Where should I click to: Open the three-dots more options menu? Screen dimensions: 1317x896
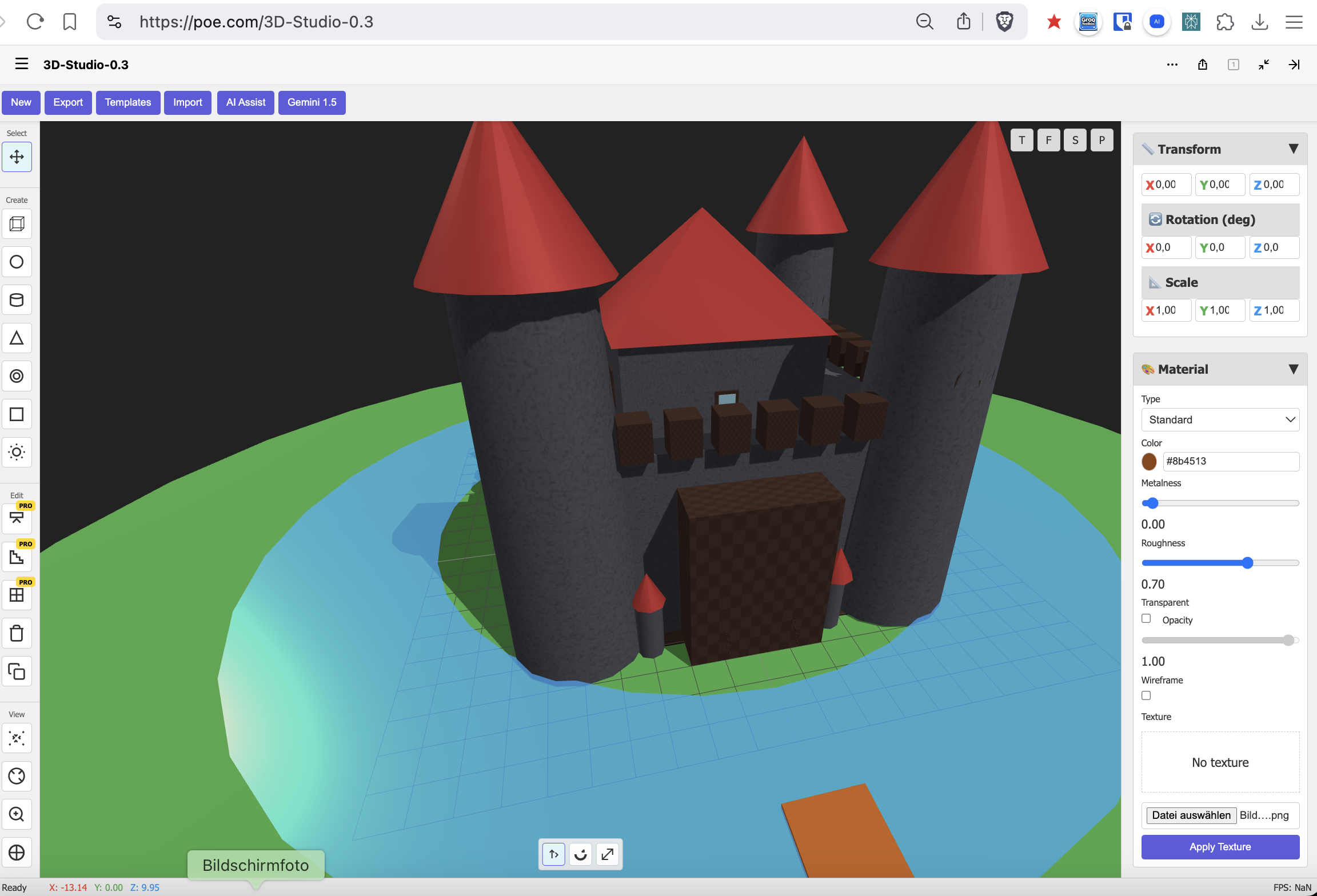[1172, 65]
